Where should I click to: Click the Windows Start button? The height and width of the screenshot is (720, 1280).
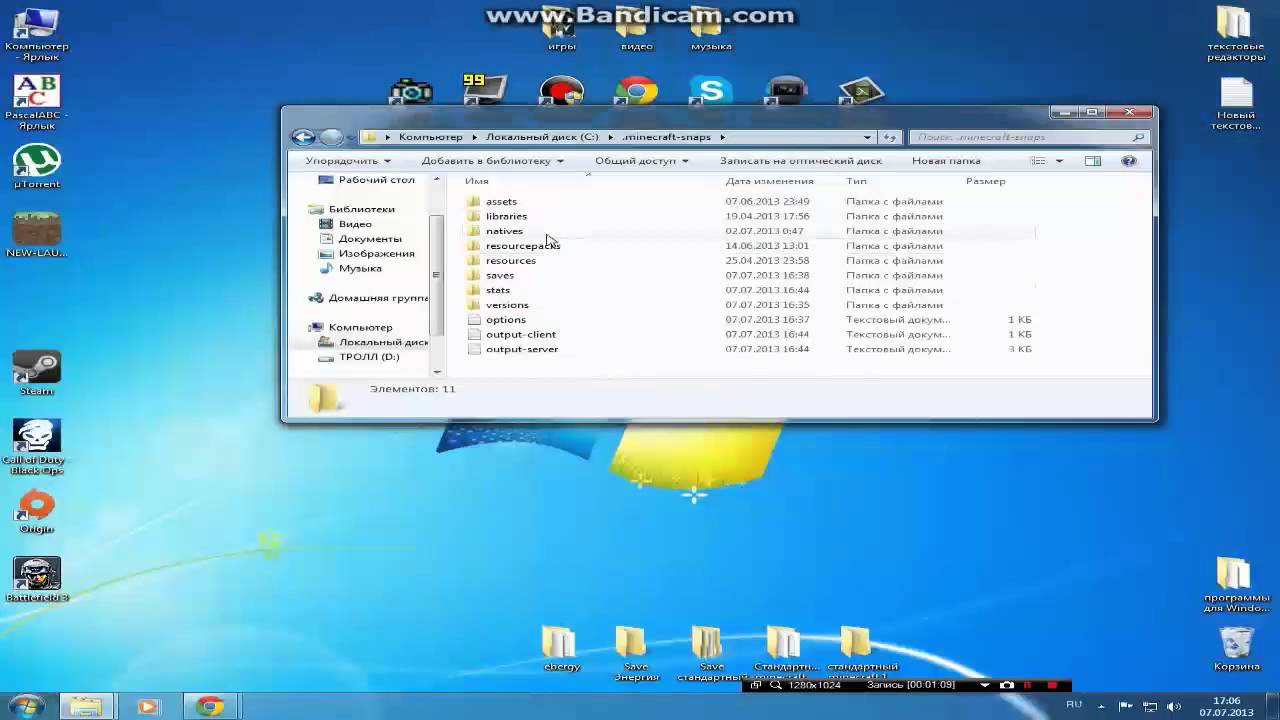coord(26,706)
